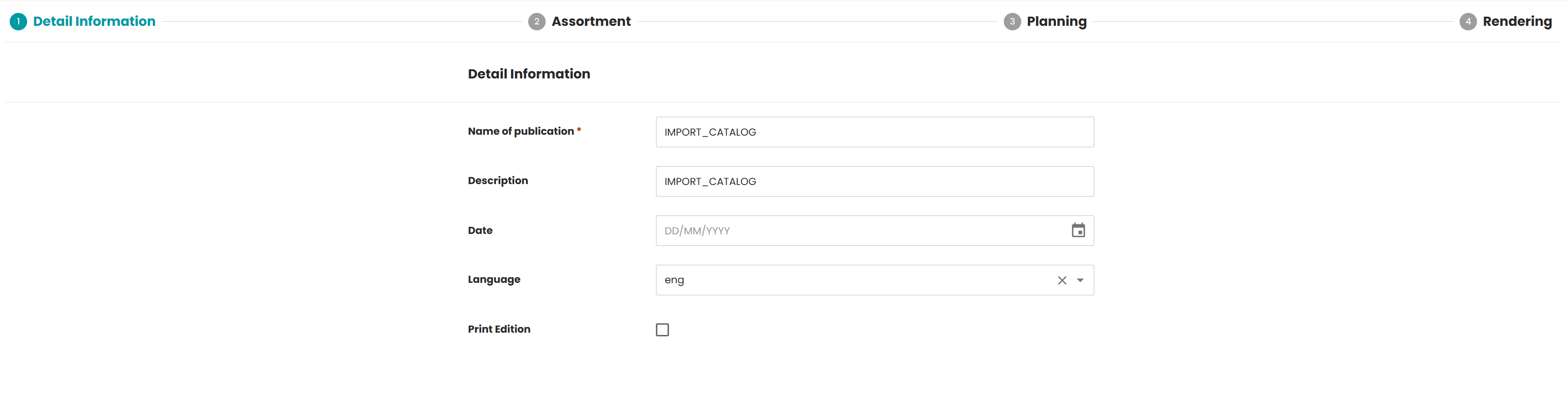
Task: Click the Detail Information section heading
Action: pos(528,74)
